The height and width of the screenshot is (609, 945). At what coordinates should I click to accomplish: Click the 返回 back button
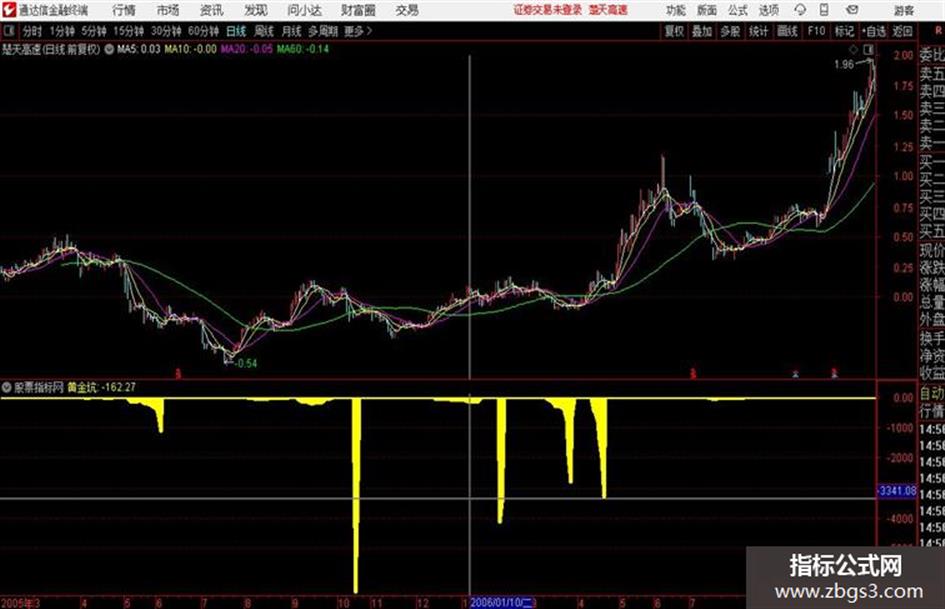[x=902, y=31]
